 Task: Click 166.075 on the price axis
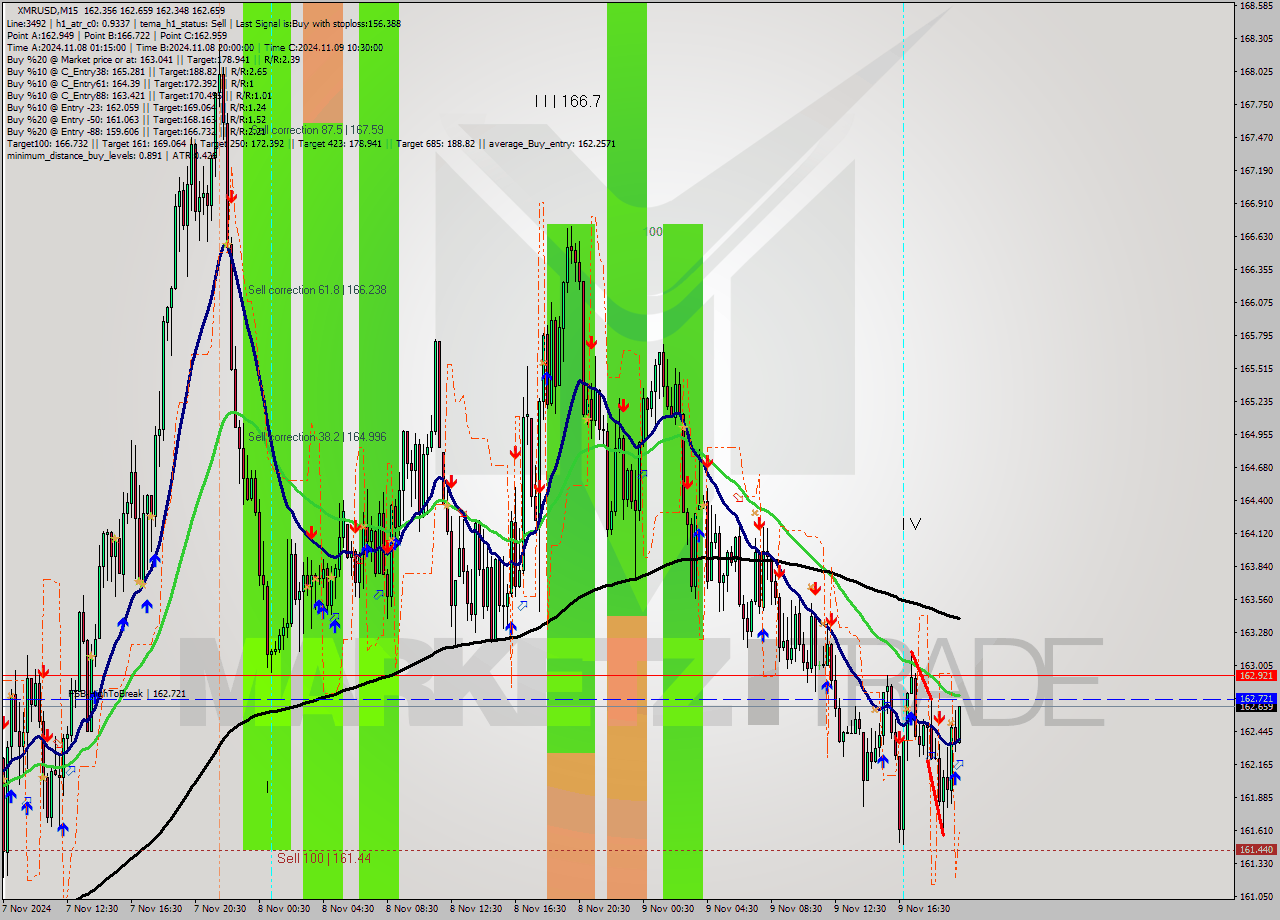(1256, 302)
